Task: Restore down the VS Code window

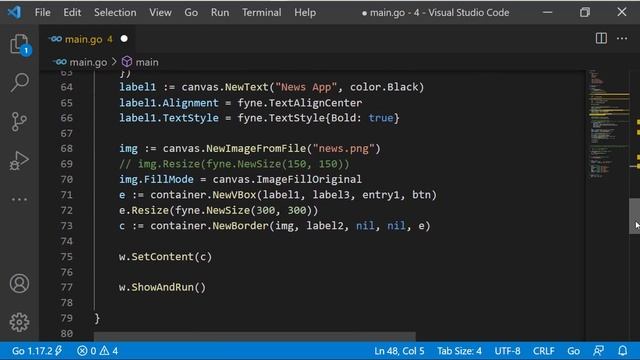Action: tap(584, 12)
